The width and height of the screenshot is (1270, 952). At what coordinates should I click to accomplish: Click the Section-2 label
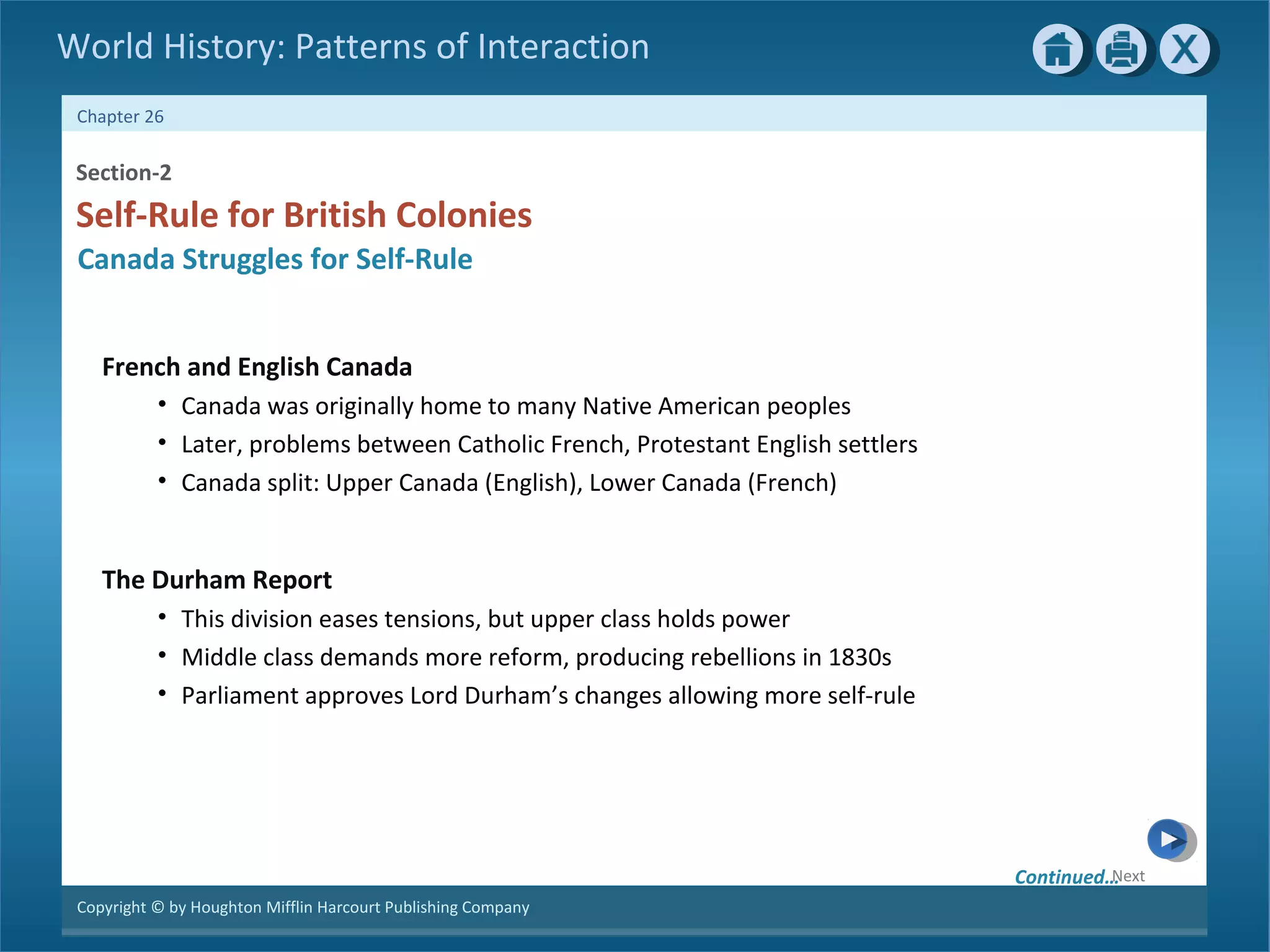(x=123, y=172)
